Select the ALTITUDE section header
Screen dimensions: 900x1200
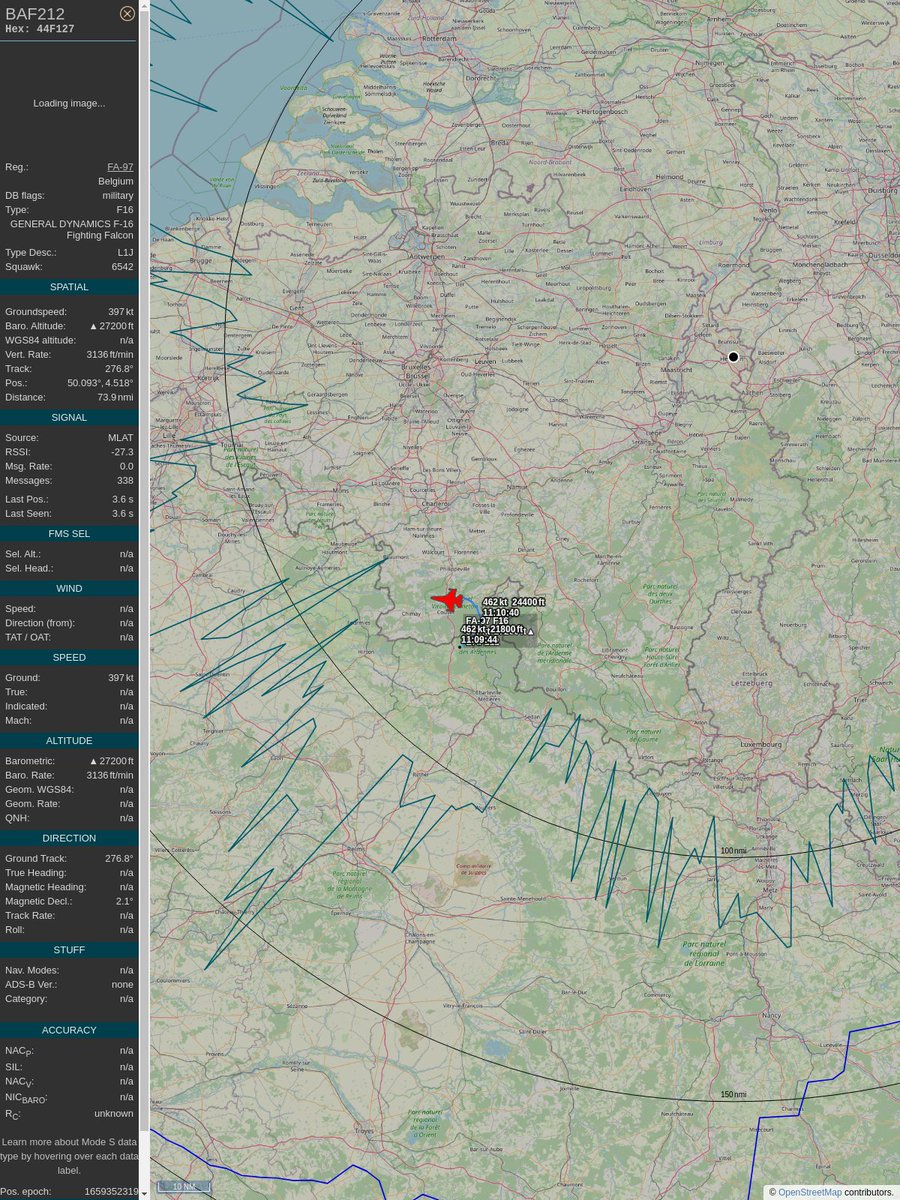(x=68, y=740)
